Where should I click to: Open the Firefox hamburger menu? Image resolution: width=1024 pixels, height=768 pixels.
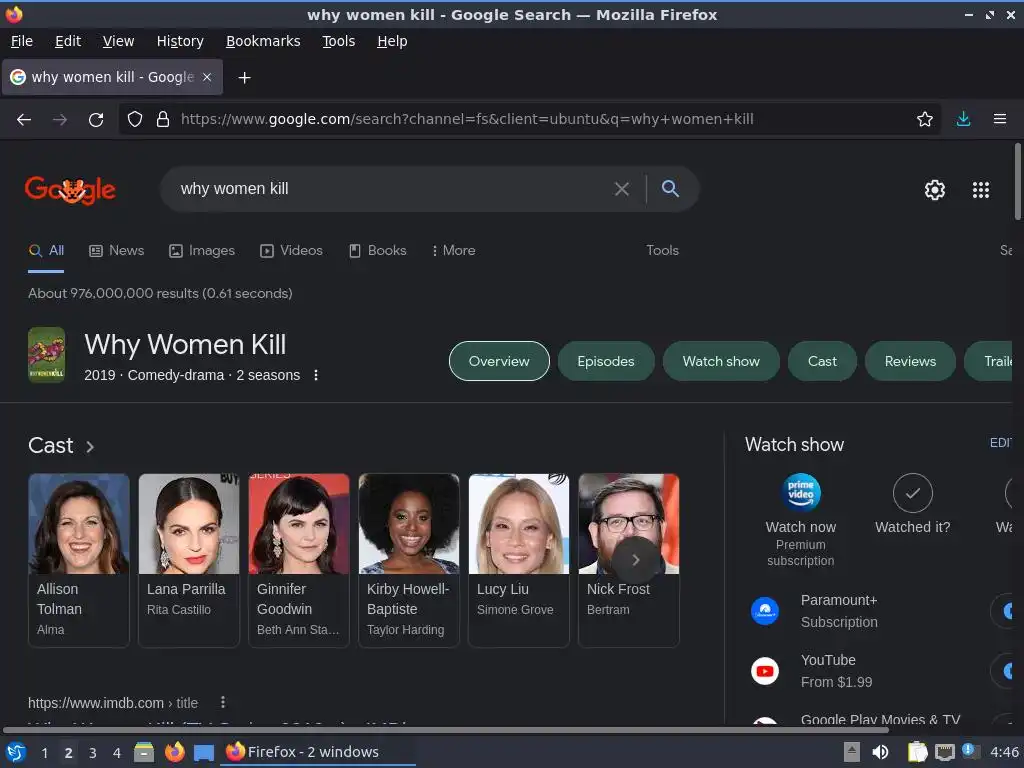pos(999,119)
